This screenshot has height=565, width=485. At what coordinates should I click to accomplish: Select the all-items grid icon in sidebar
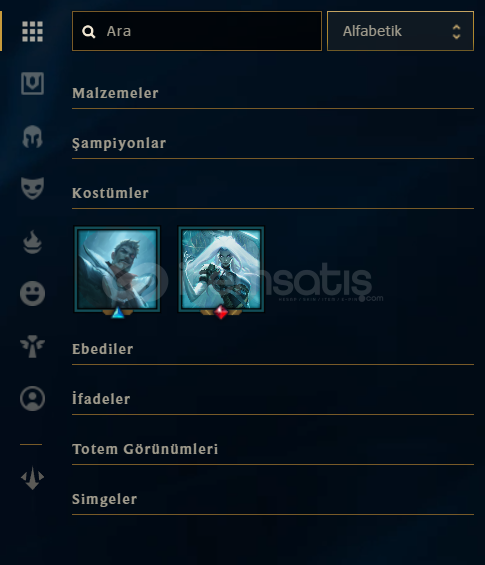(32, 31)
